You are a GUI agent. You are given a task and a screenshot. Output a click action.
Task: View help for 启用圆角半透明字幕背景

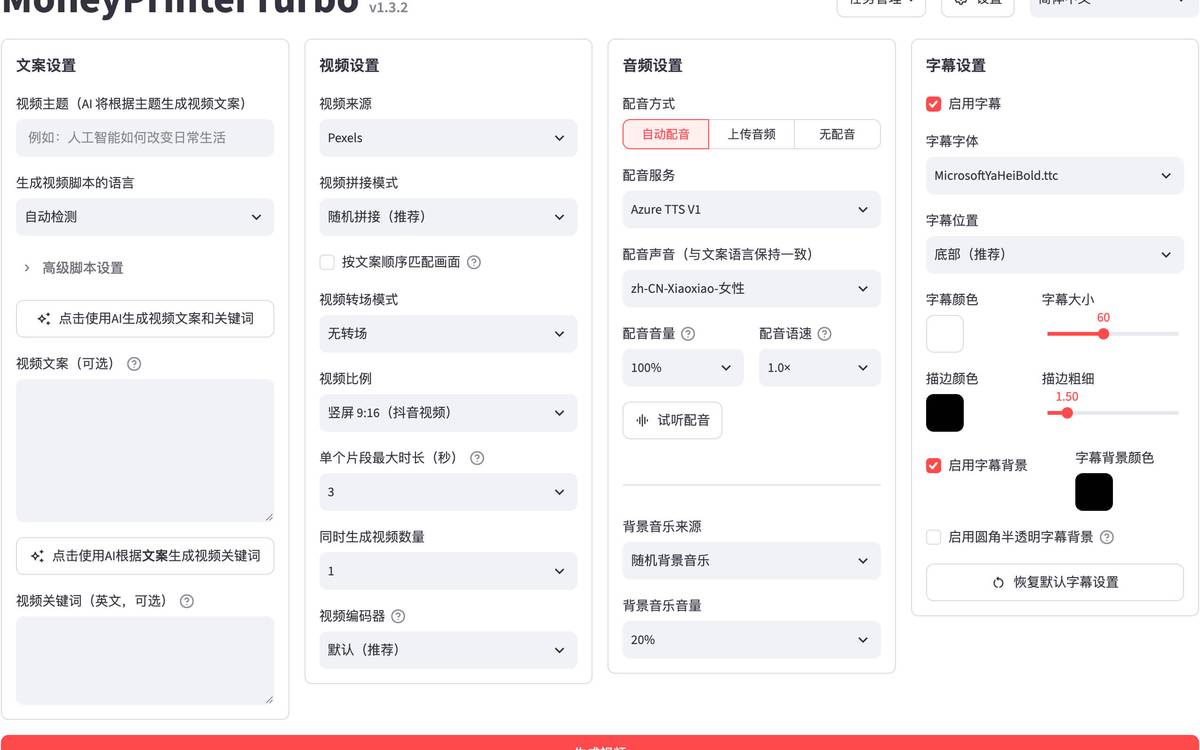coord(1107,537)
